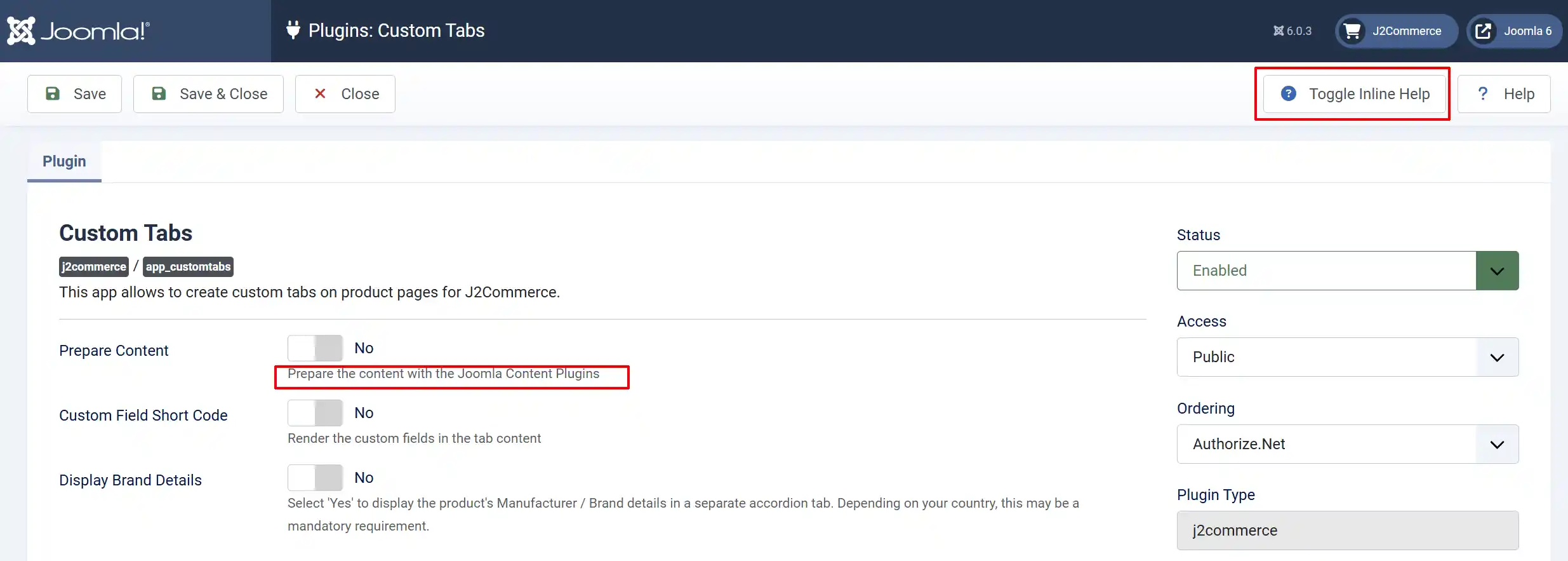Click the Joomla logo in header
This screenshot has height=561, width=1568.
[78, 30]
